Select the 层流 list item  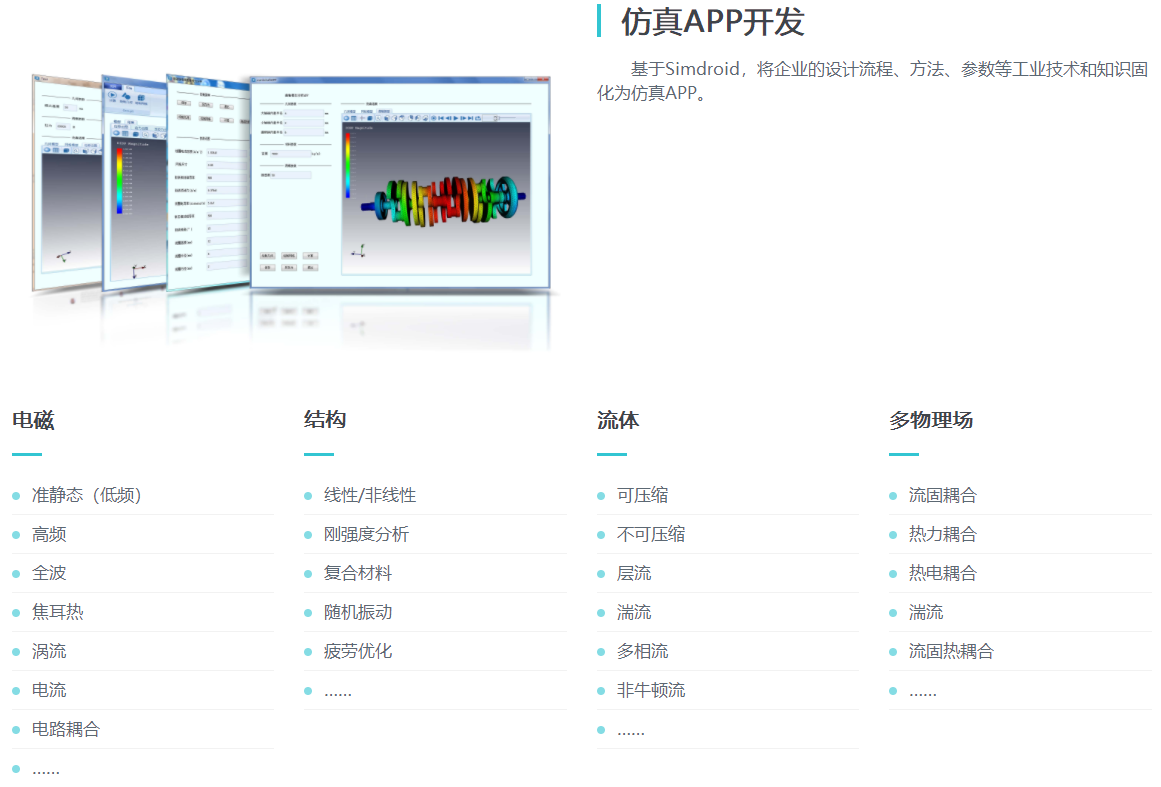[x=634, y=573]
